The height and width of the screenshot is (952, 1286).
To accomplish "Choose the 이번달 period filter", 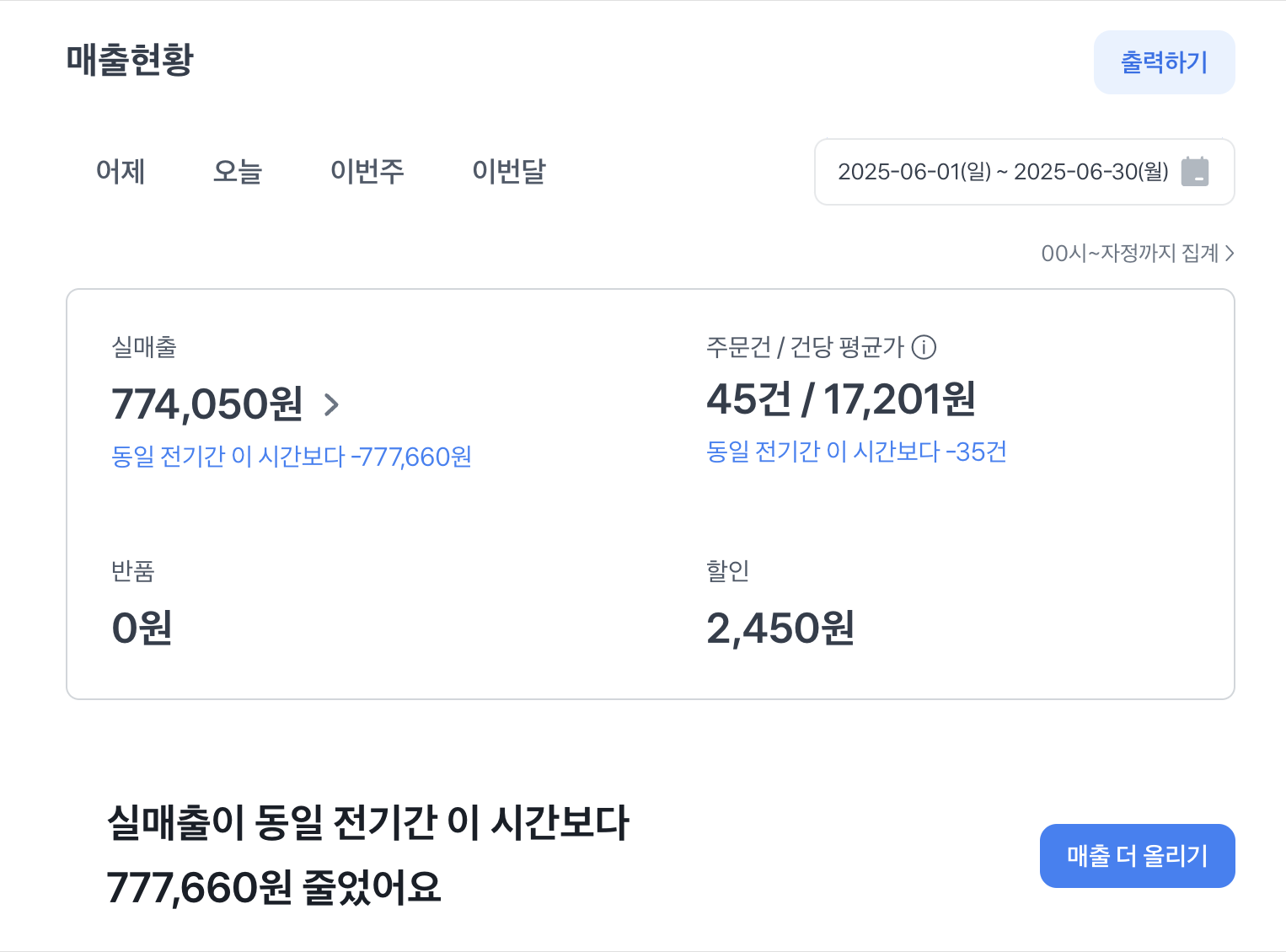I will click(x=509, y=172).
